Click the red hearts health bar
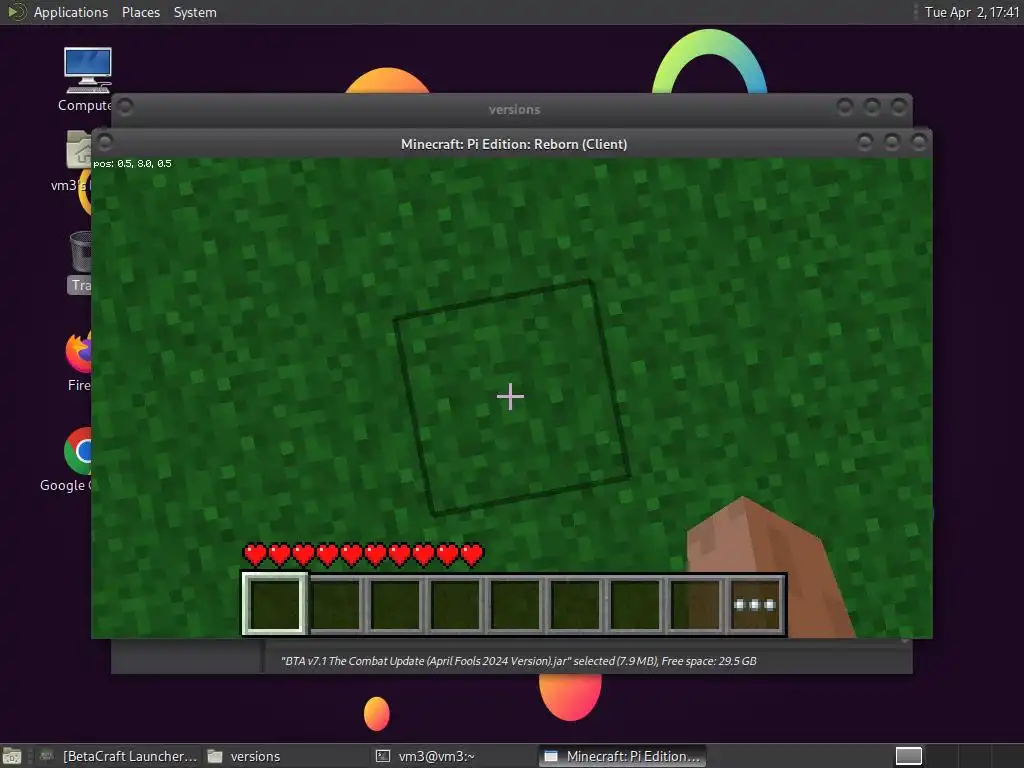The height and width of the screenshot is (768, 1024). 363,555
